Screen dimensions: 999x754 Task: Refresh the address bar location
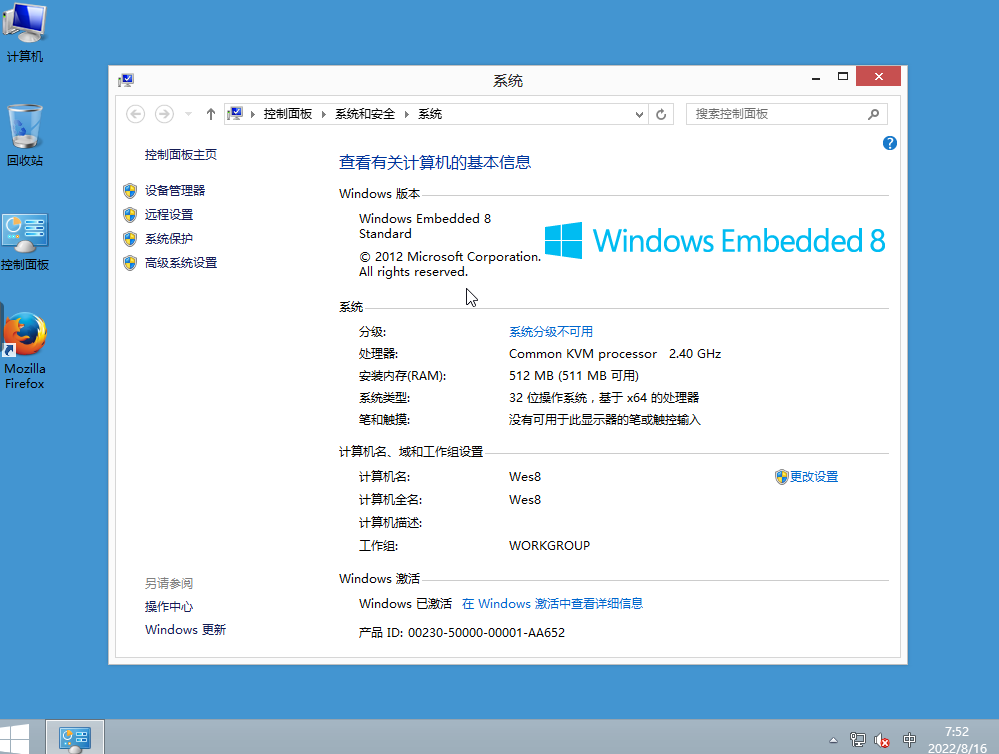(661, 114)
